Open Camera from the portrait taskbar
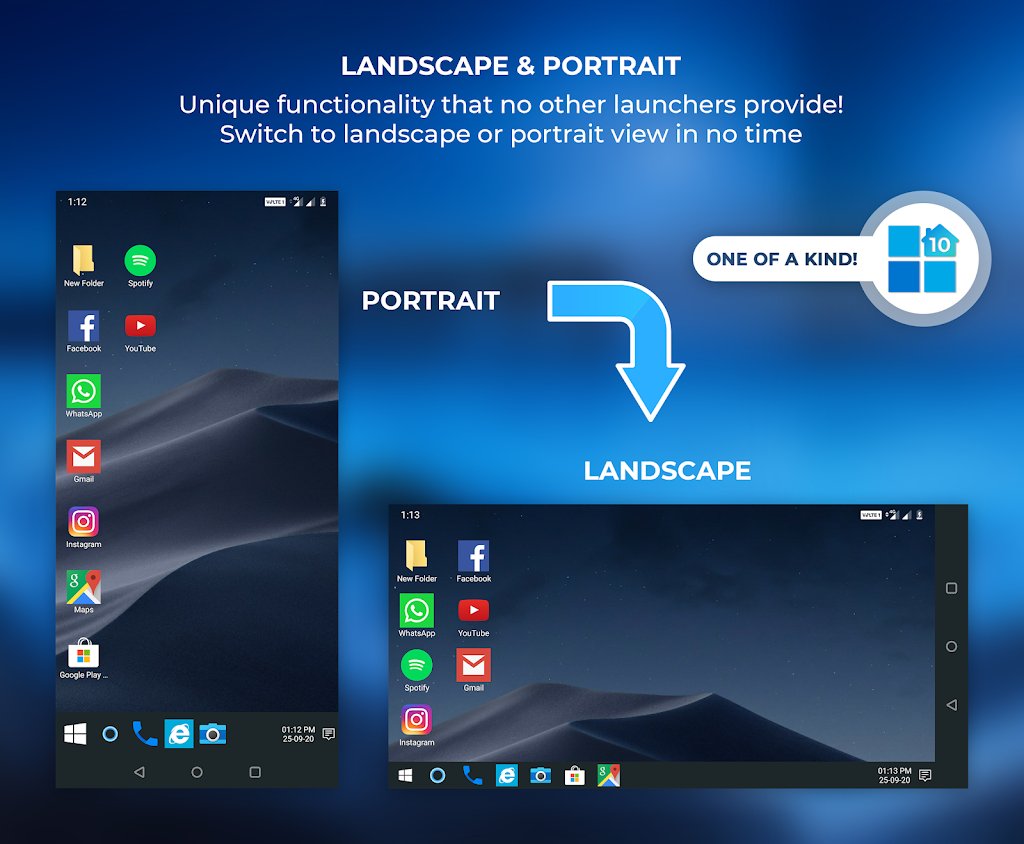Viewport: 1024px width, 844px height. click(212, 734)
